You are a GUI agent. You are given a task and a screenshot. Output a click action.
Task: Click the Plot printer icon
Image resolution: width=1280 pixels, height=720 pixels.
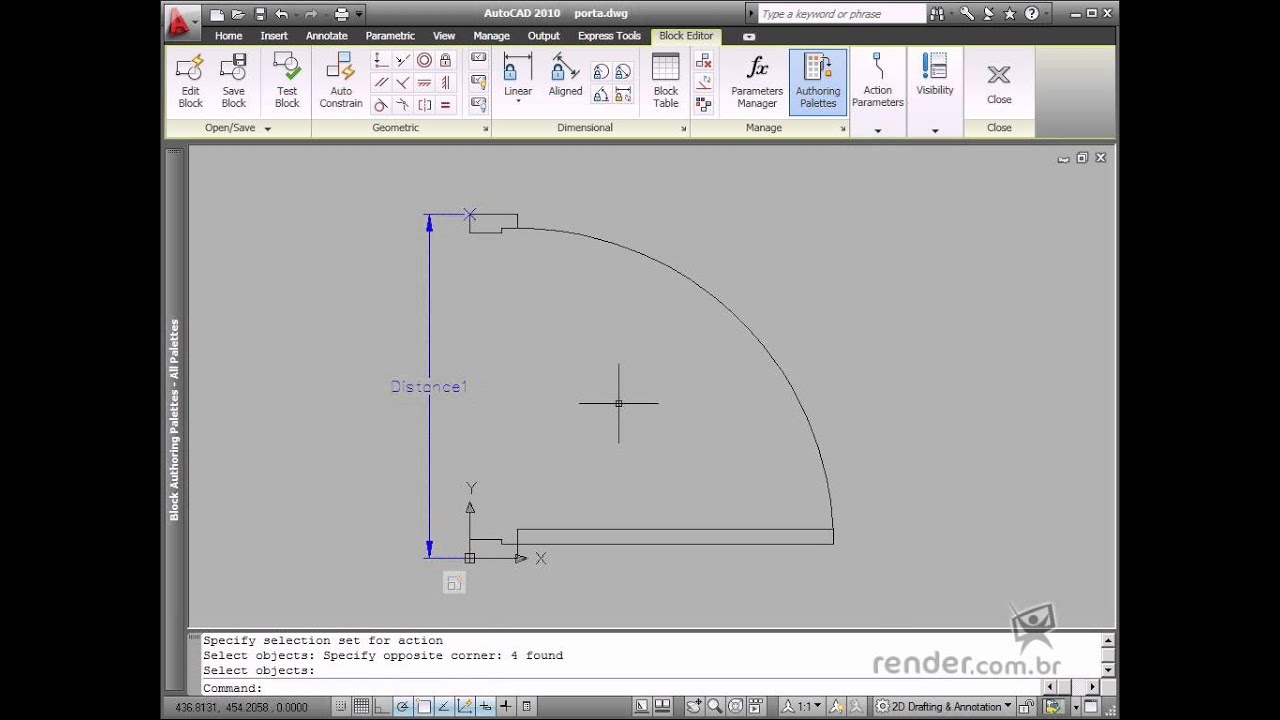click(x=342, y=14)
